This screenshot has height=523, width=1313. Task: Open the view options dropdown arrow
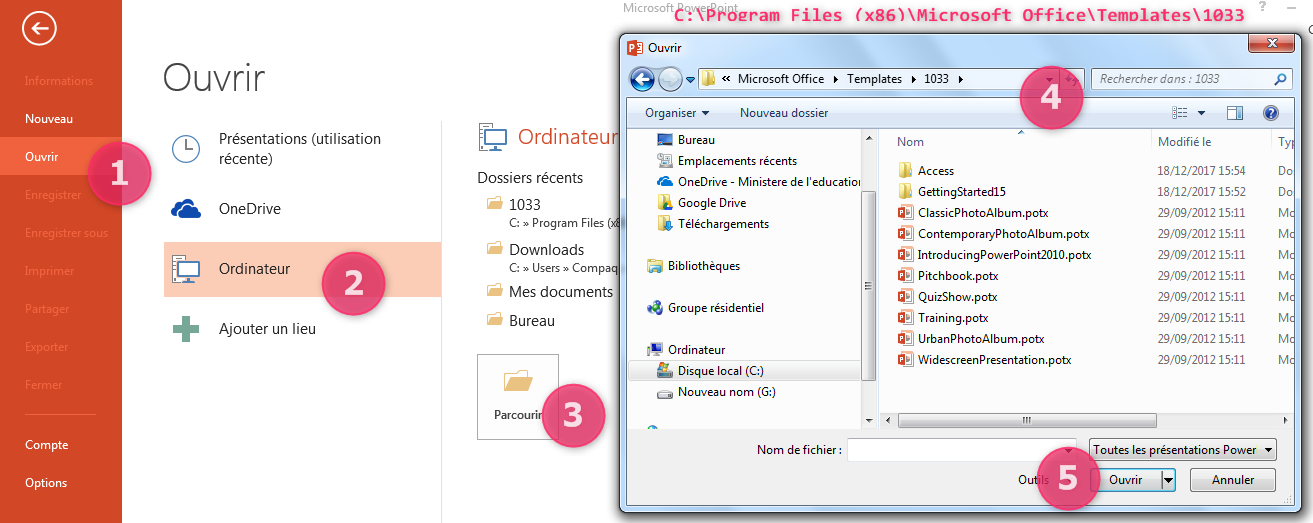point(1201,114)
